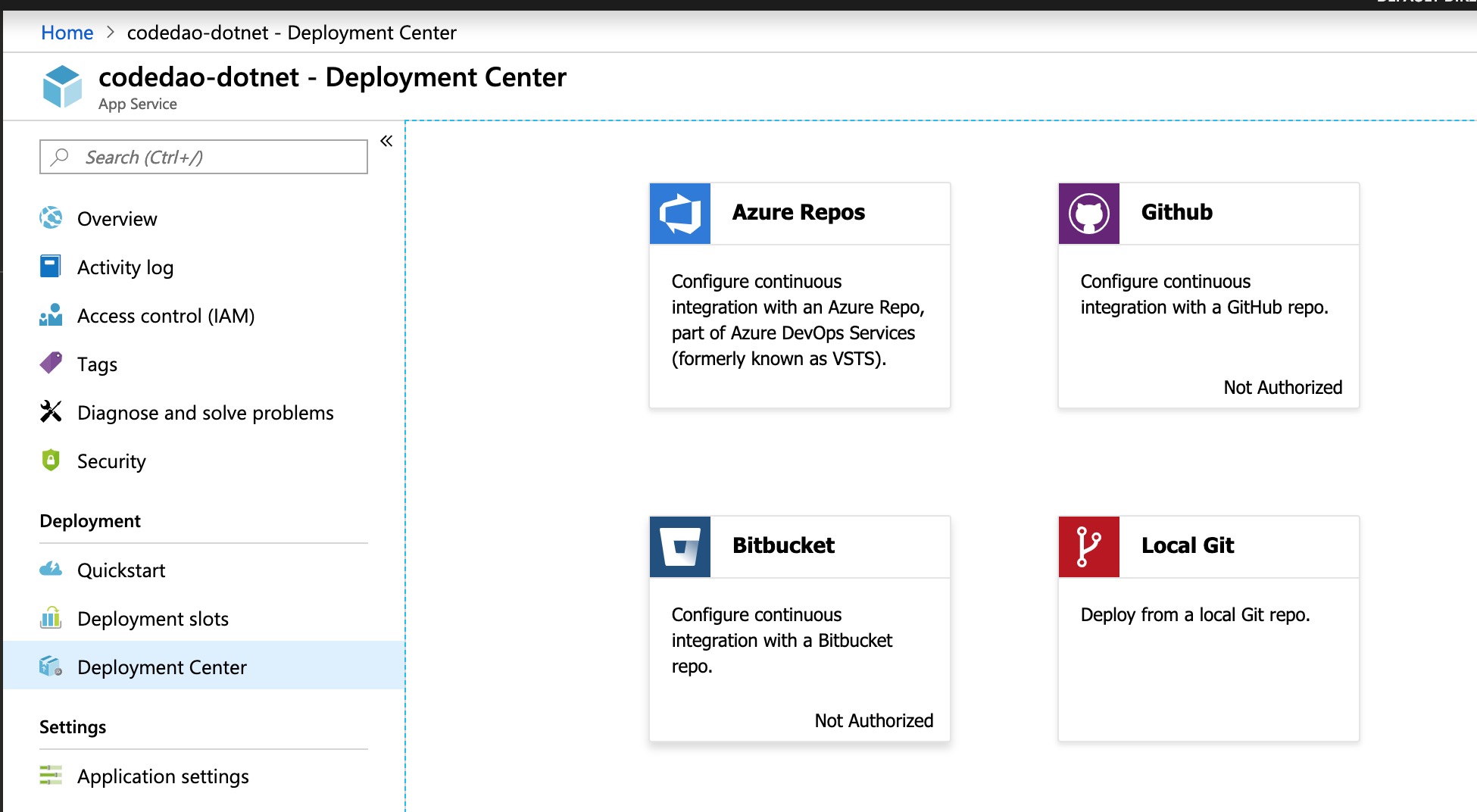The image size is (1477, 812).
Task: Click the Search (Ctrl+/) input field
Action: coord(212,157)
